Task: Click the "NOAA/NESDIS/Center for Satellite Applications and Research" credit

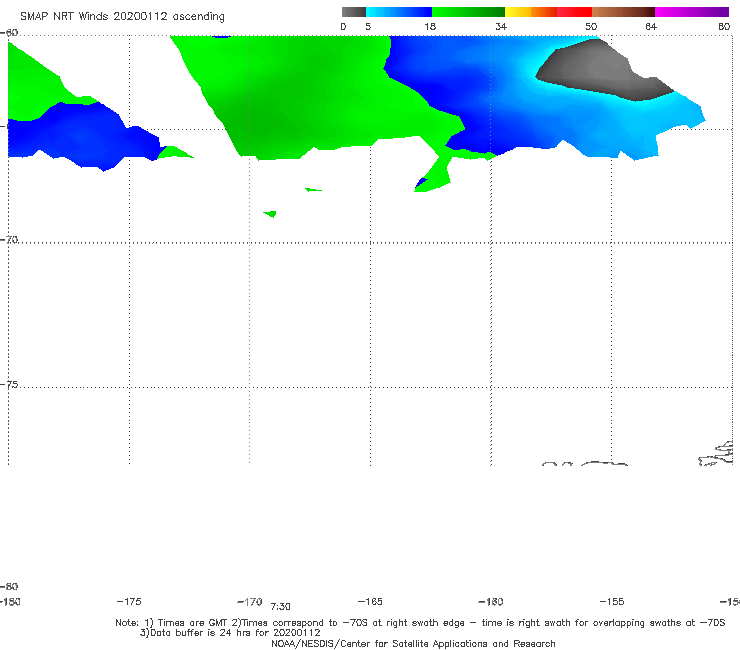Action: tap(413, 643)
